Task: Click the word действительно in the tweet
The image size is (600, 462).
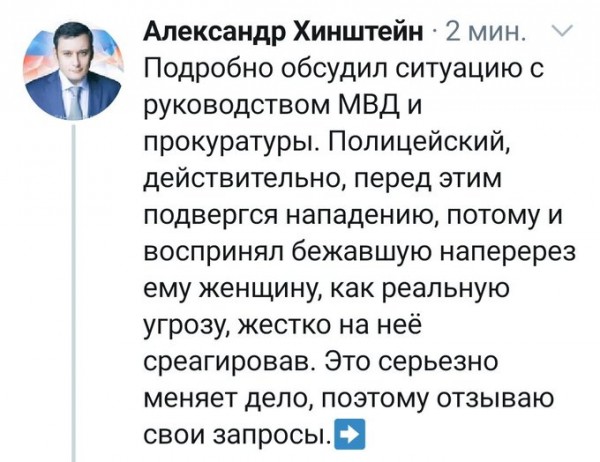Action: (x=246, y=180)
